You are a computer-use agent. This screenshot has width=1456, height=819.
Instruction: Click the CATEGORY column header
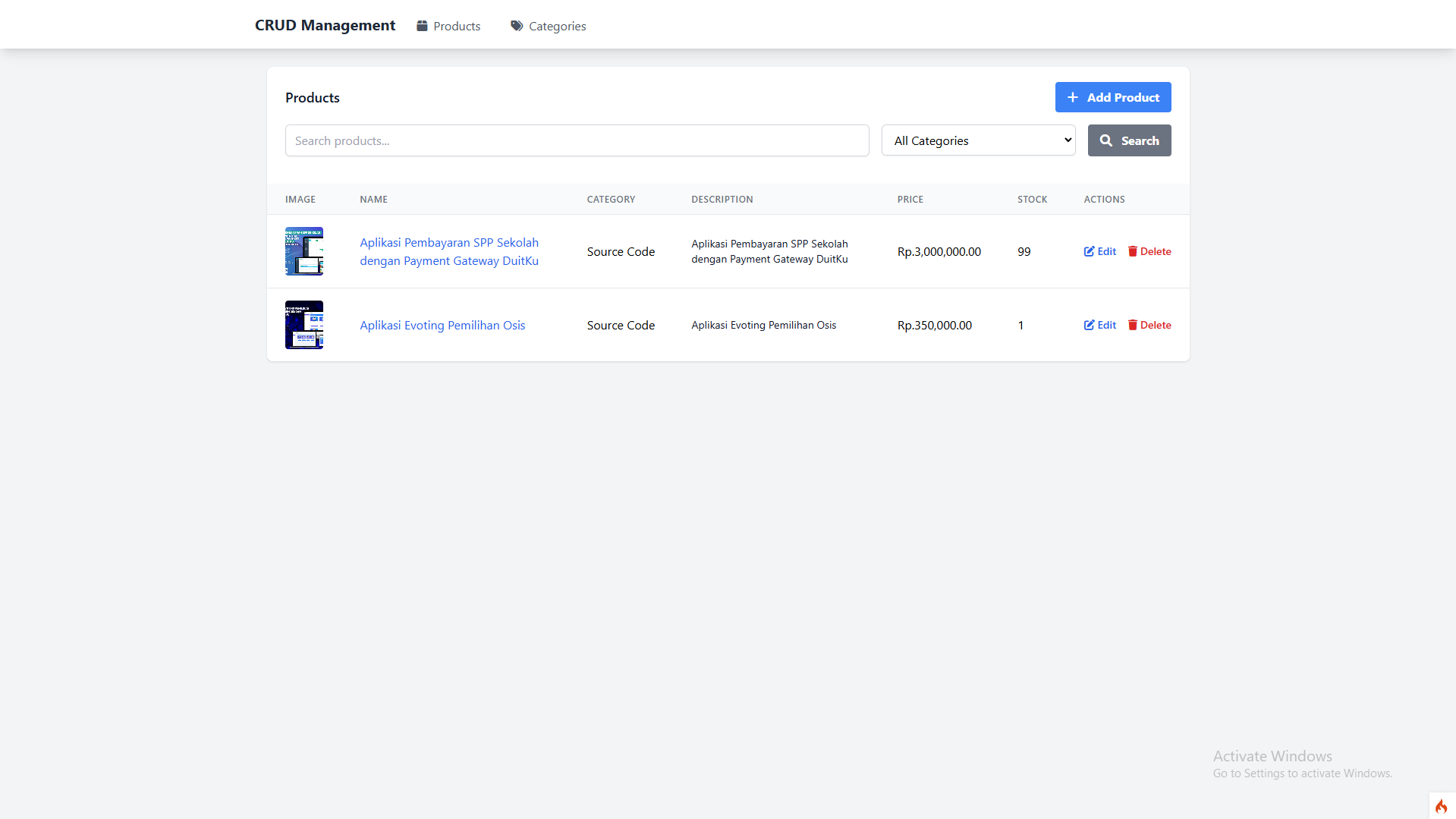(611, 199)
